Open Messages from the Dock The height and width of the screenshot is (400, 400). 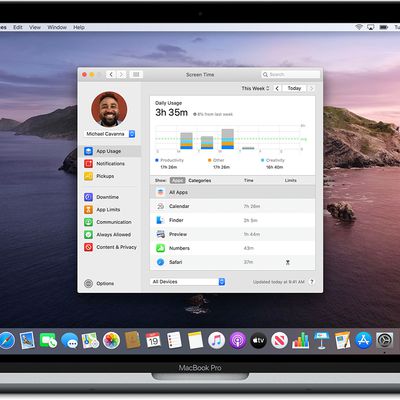(69, 341)
